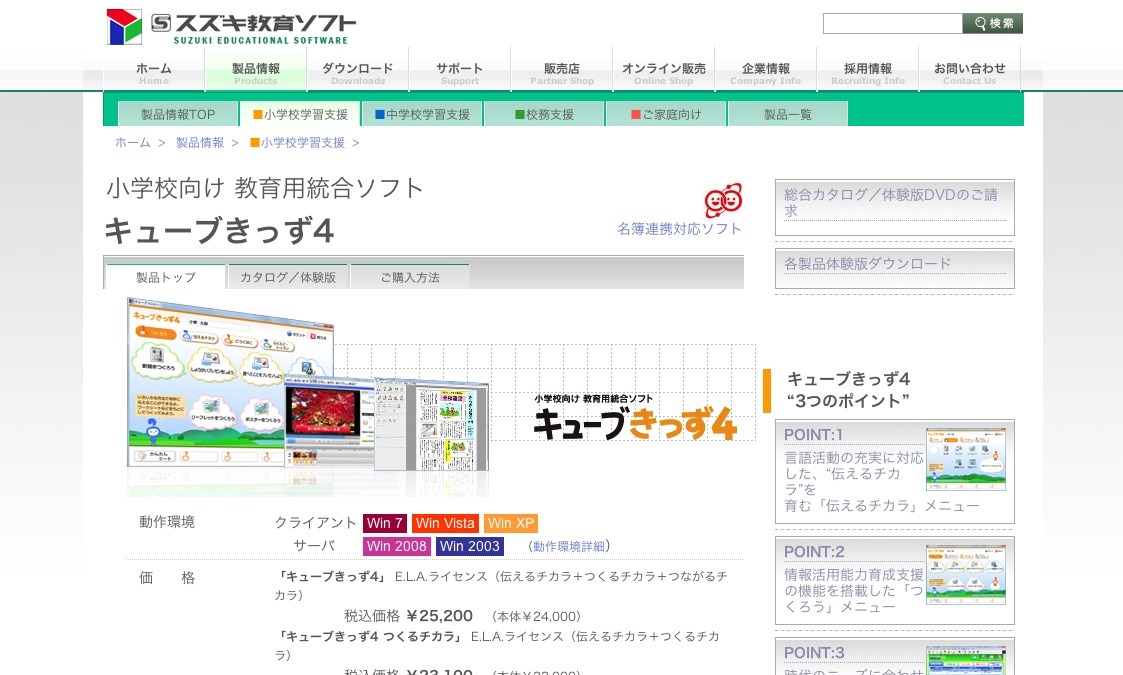Open the お問い合わせ Contact Us menu
This screenshot has width=1123, height=675.
click(969, 72)
